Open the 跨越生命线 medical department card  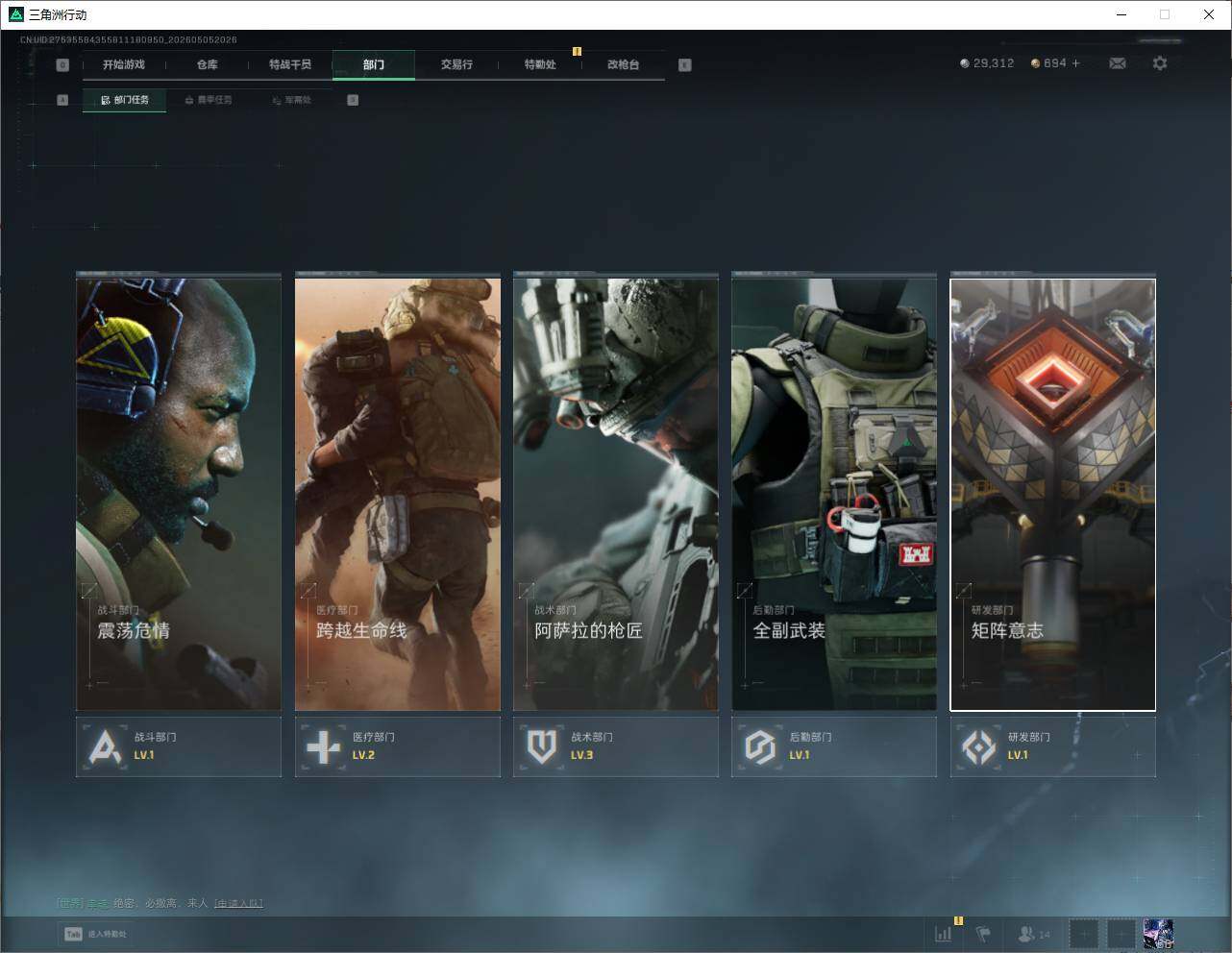tap(398, 494)
